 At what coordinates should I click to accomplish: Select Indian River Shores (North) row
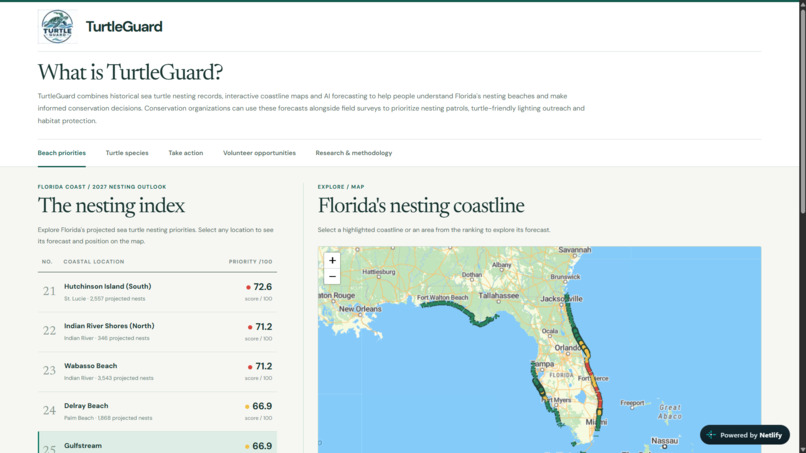click(x=157, y=332)
